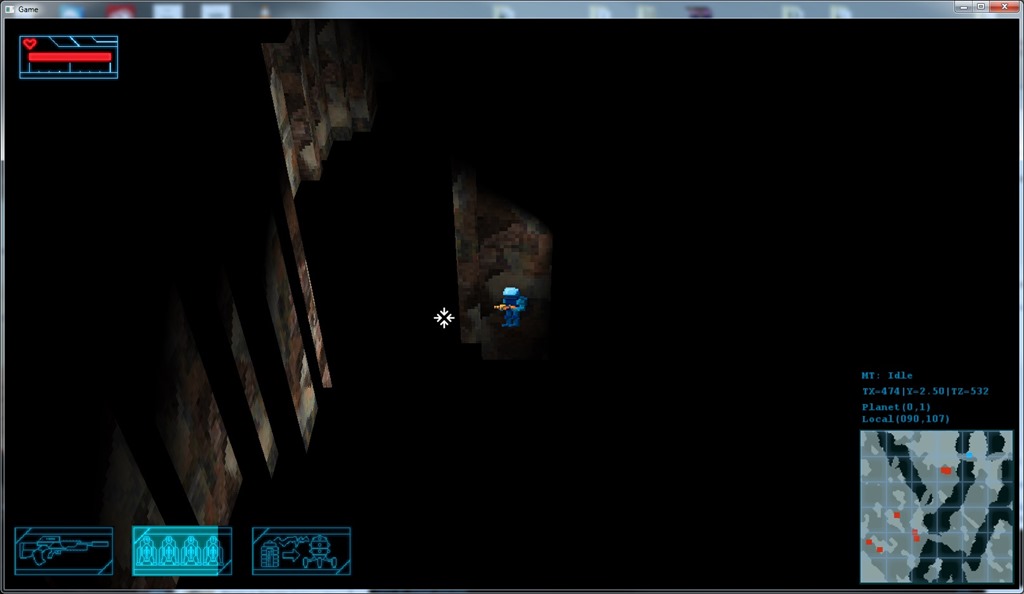Maximize the Game window

click(981, 7)
